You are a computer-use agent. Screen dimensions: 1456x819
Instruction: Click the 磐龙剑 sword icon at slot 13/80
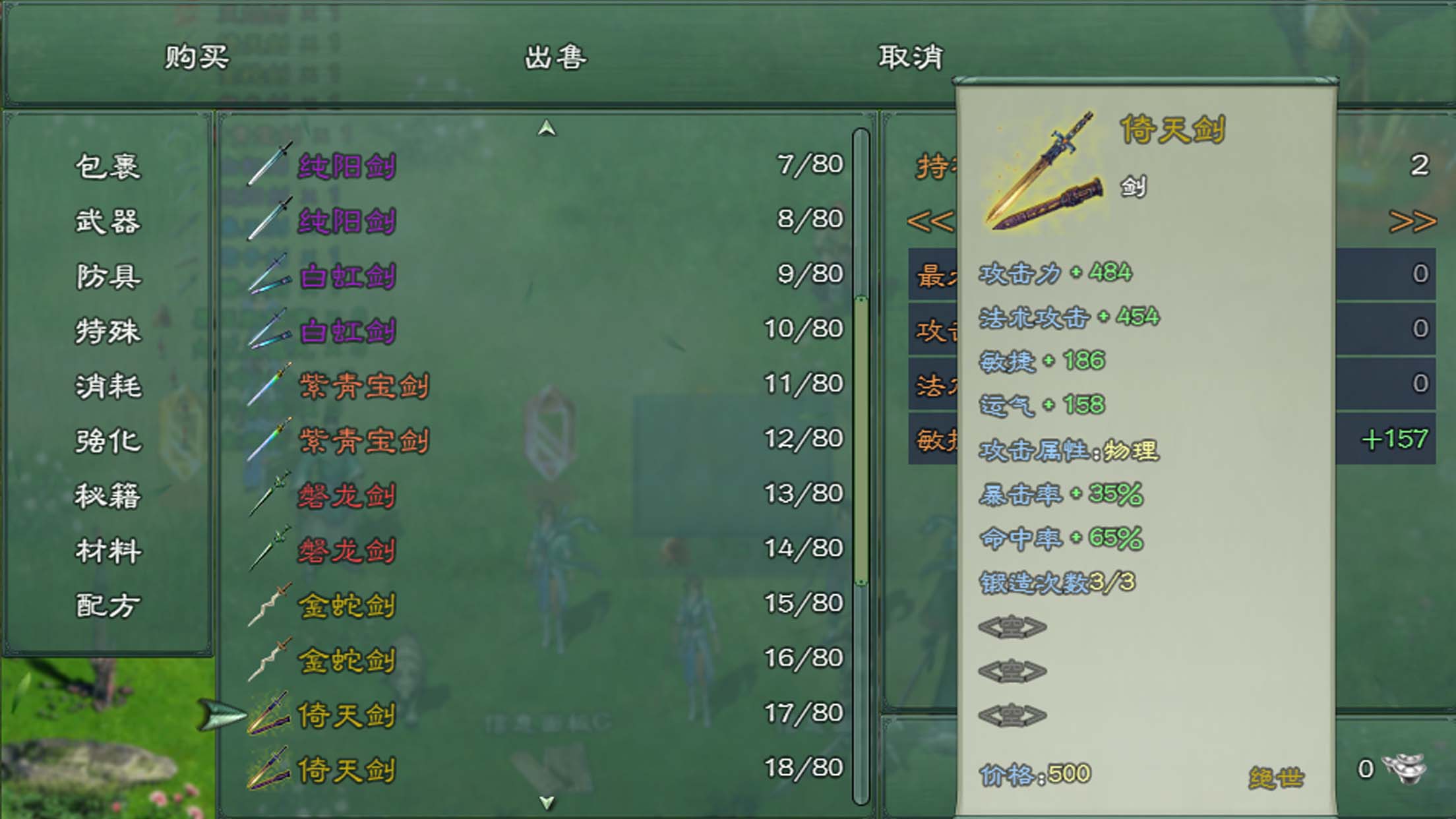269,494
